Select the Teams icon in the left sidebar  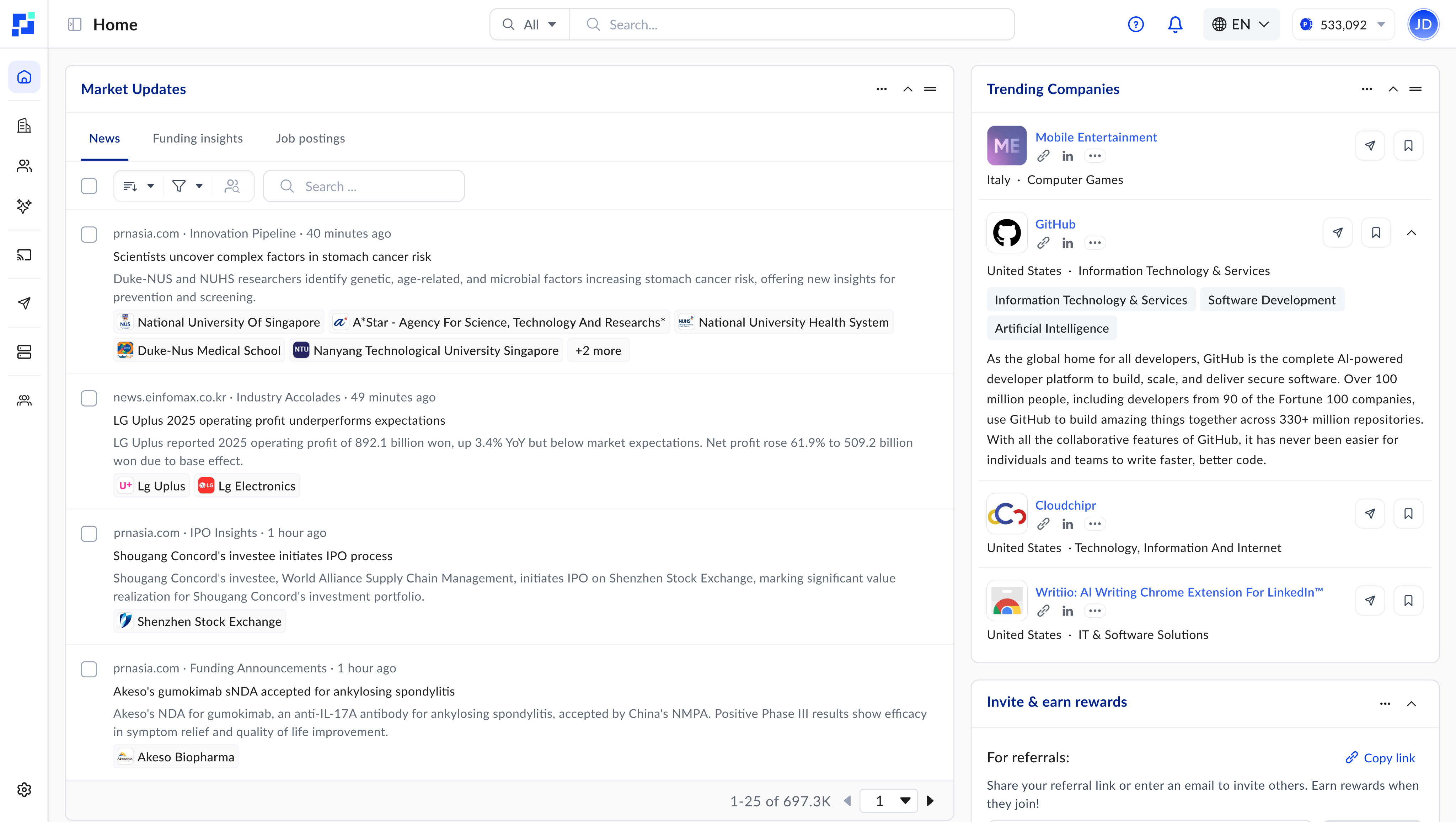pyautogui.click(x=24, y=401)
